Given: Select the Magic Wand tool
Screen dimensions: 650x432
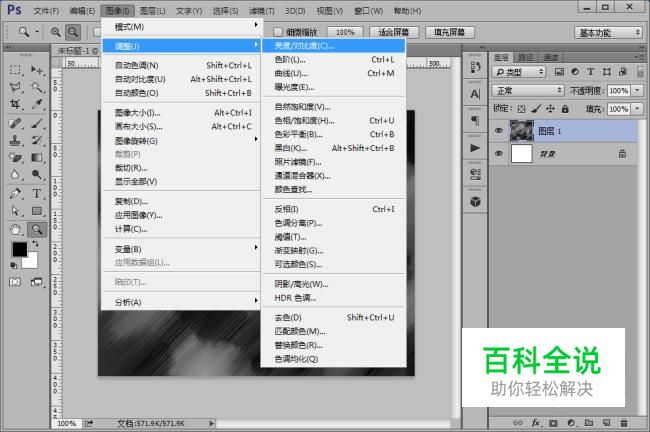Looking at the screenshot, I should 37,87.
